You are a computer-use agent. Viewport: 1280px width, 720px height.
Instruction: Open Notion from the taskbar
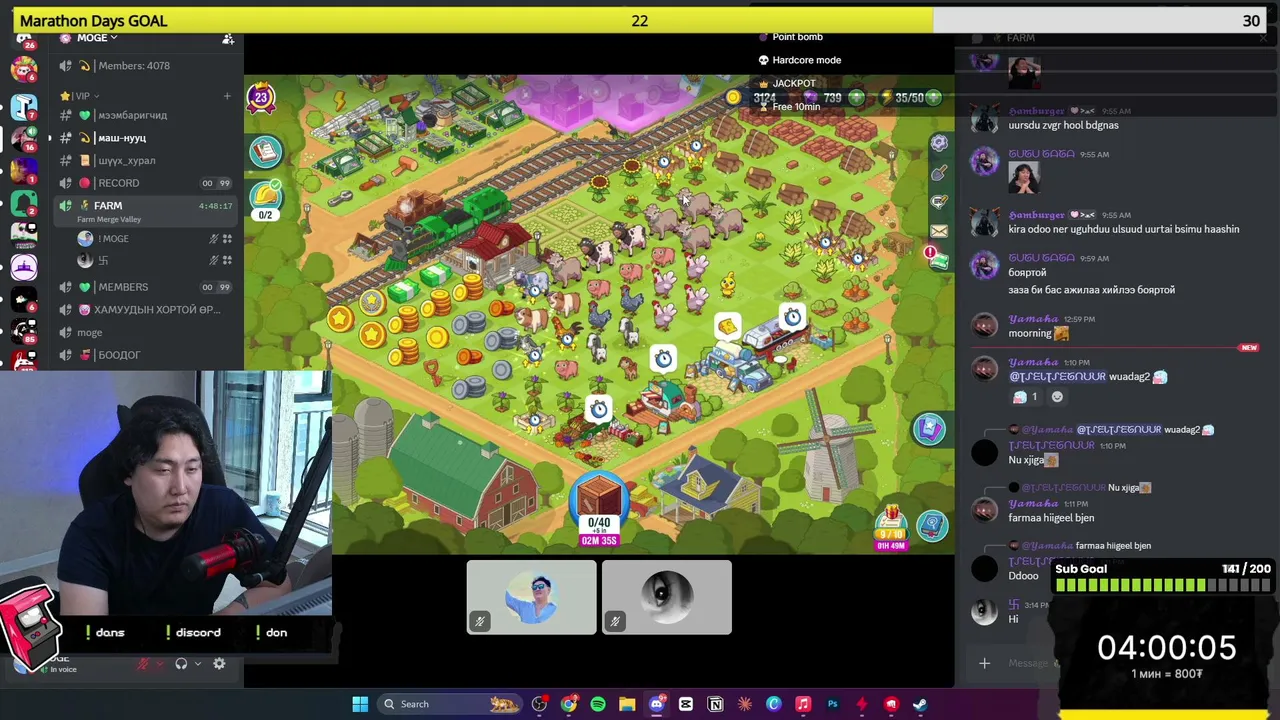(x=715, y=704)
